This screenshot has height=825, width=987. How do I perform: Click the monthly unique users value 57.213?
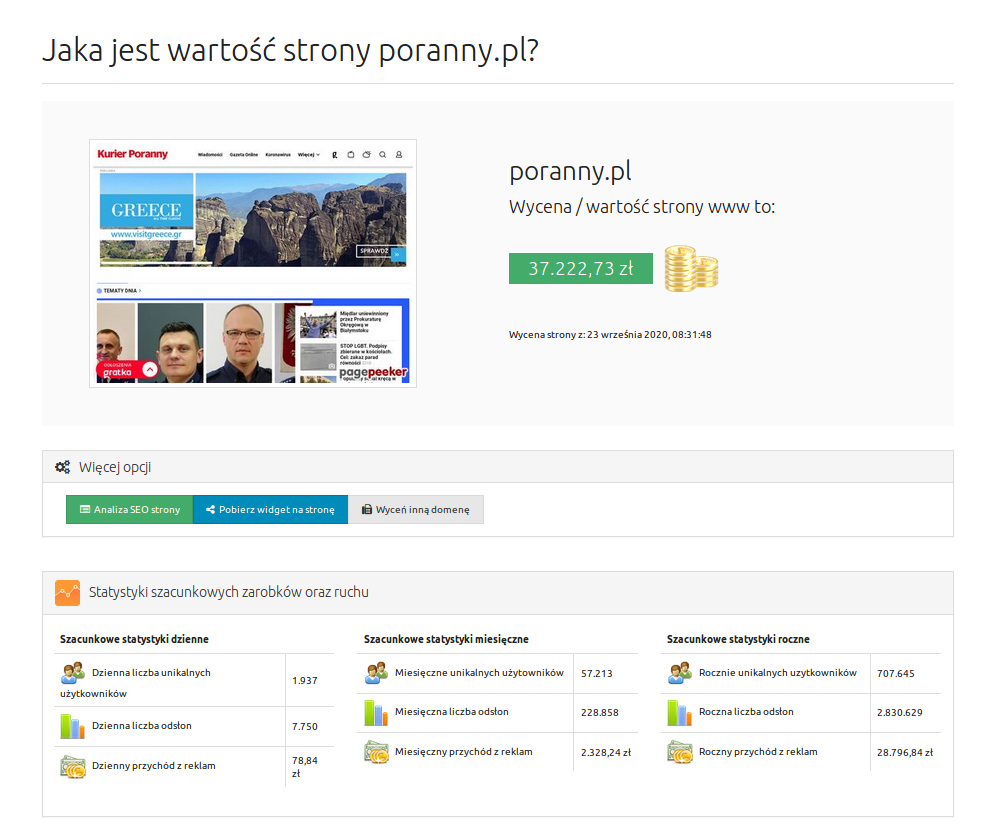pos(597,674)
